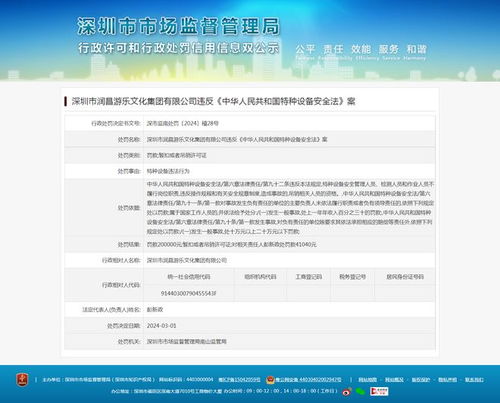The width and height of the screenshot is (500, 403).
Task: Click the 组织机构代码 column header
Action: point(260,277)
